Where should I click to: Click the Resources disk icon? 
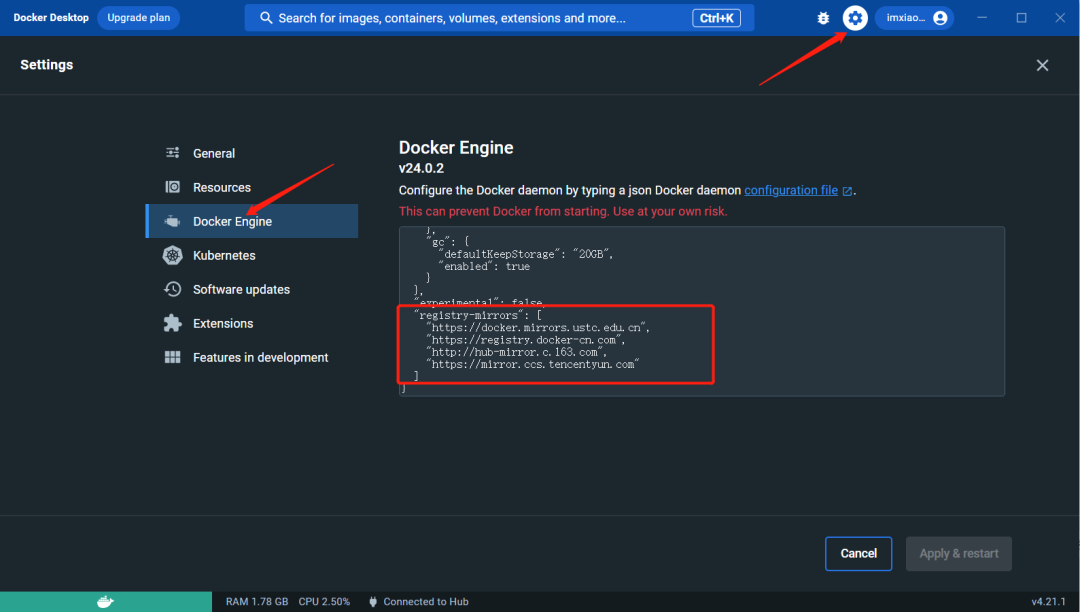(x=172, y=187)
